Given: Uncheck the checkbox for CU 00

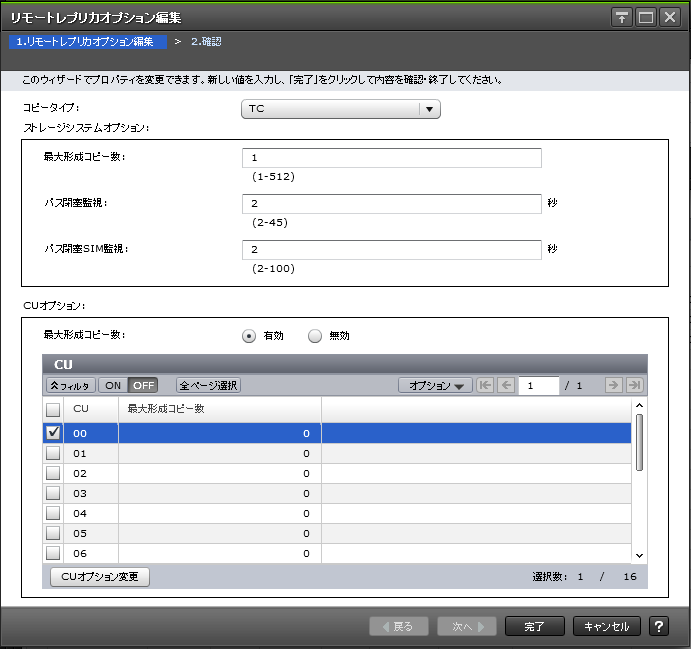Looking at the screenshot, I should point(53,433).
